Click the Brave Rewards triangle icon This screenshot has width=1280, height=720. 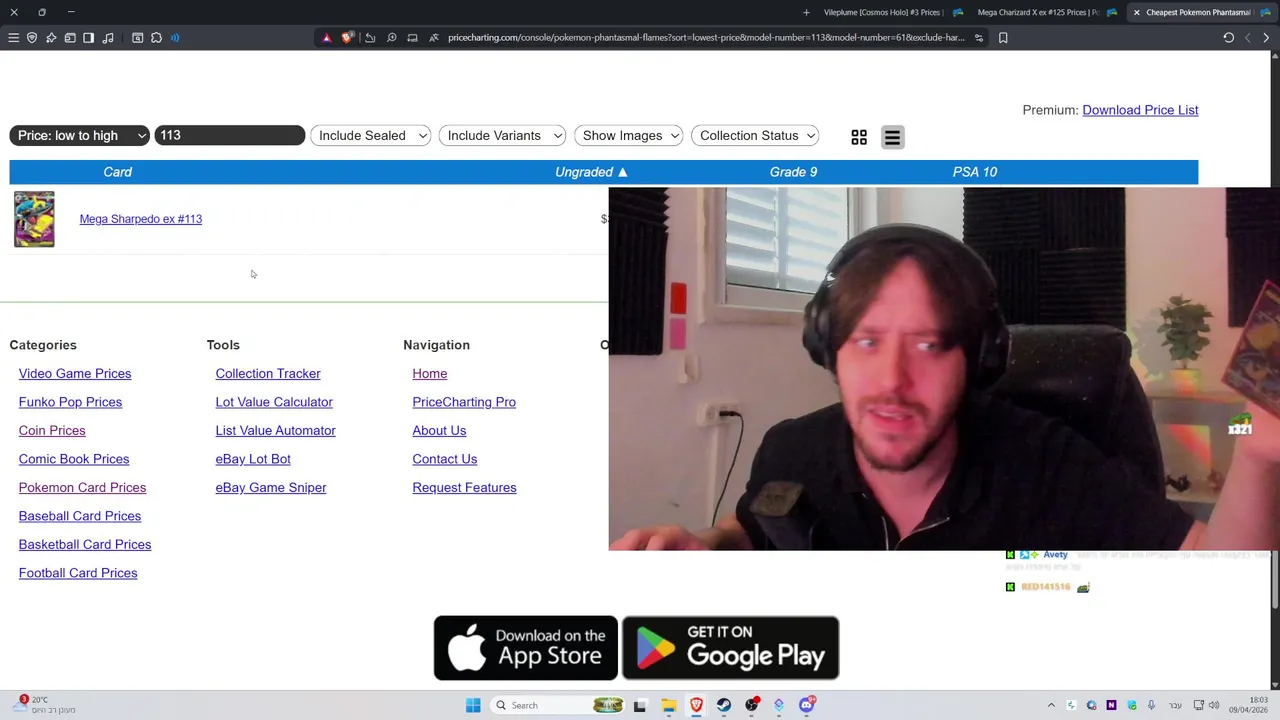[x=326, y=38]
